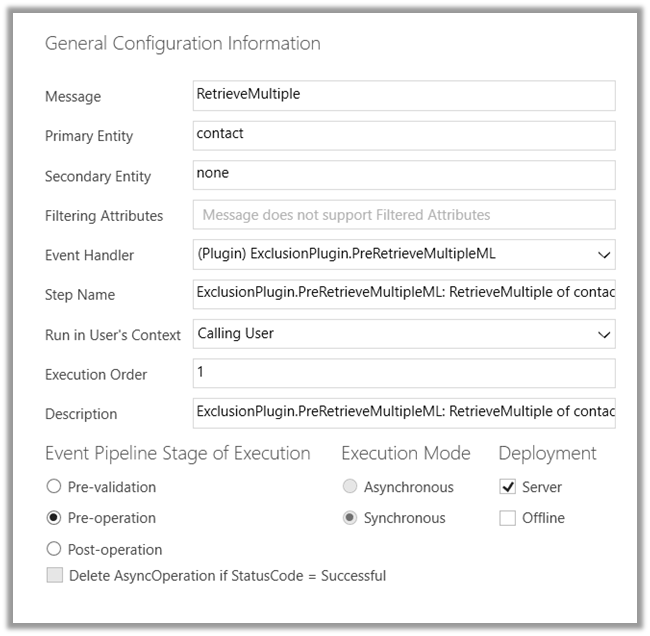Select the Pre-operation stage option
Viewport: 650px width, 636px height.
tap(54, 518)
